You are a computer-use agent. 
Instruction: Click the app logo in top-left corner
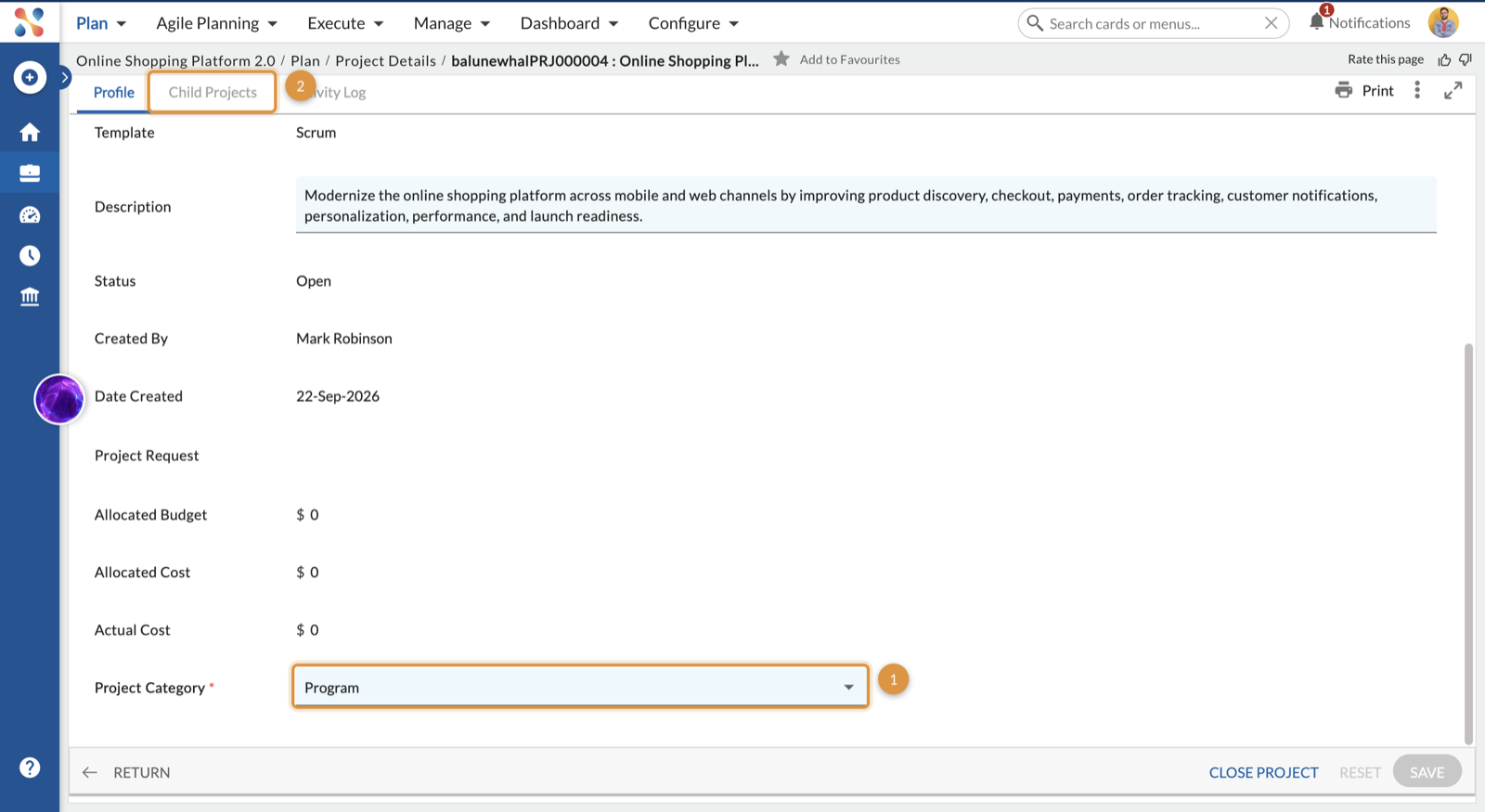[x=30, y=22]
